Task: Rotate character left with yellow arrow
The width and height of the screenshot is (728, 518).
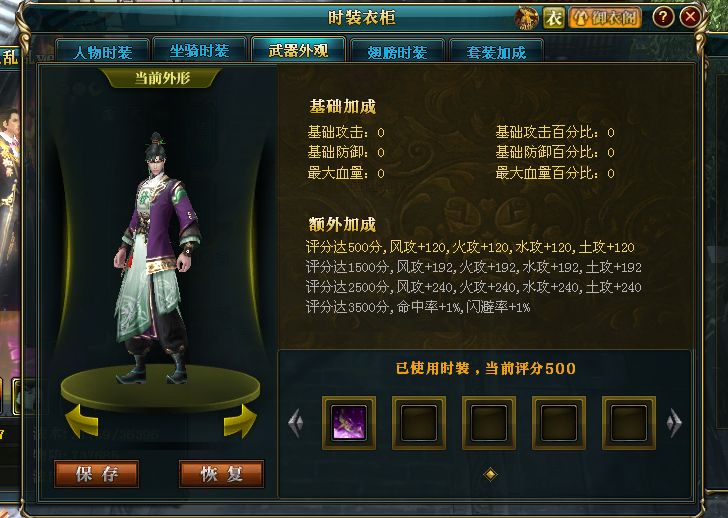Action: coord(82,421)
